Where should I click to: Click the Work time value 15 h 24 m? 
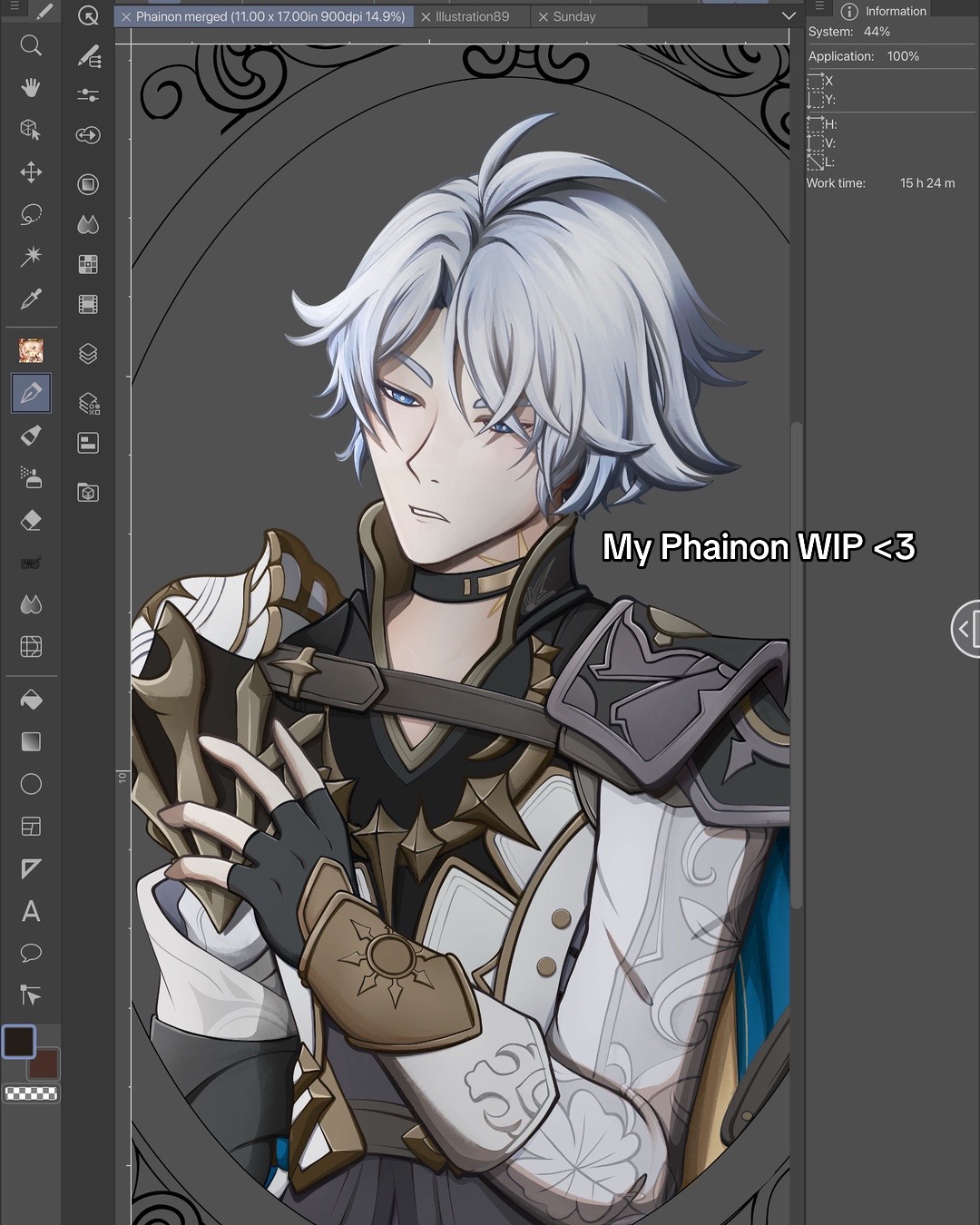coord(927,183)
